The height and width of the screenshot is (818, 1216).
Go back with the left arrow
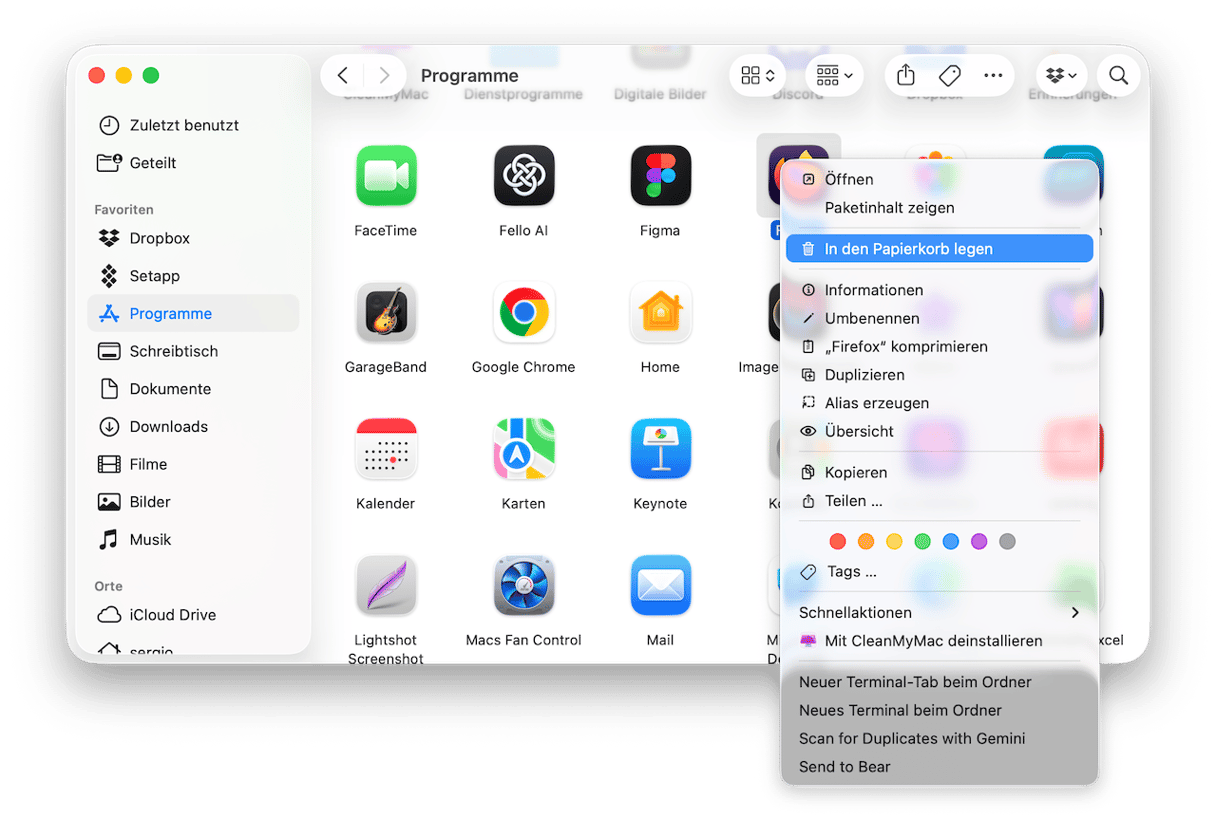(x=343, y=75)
